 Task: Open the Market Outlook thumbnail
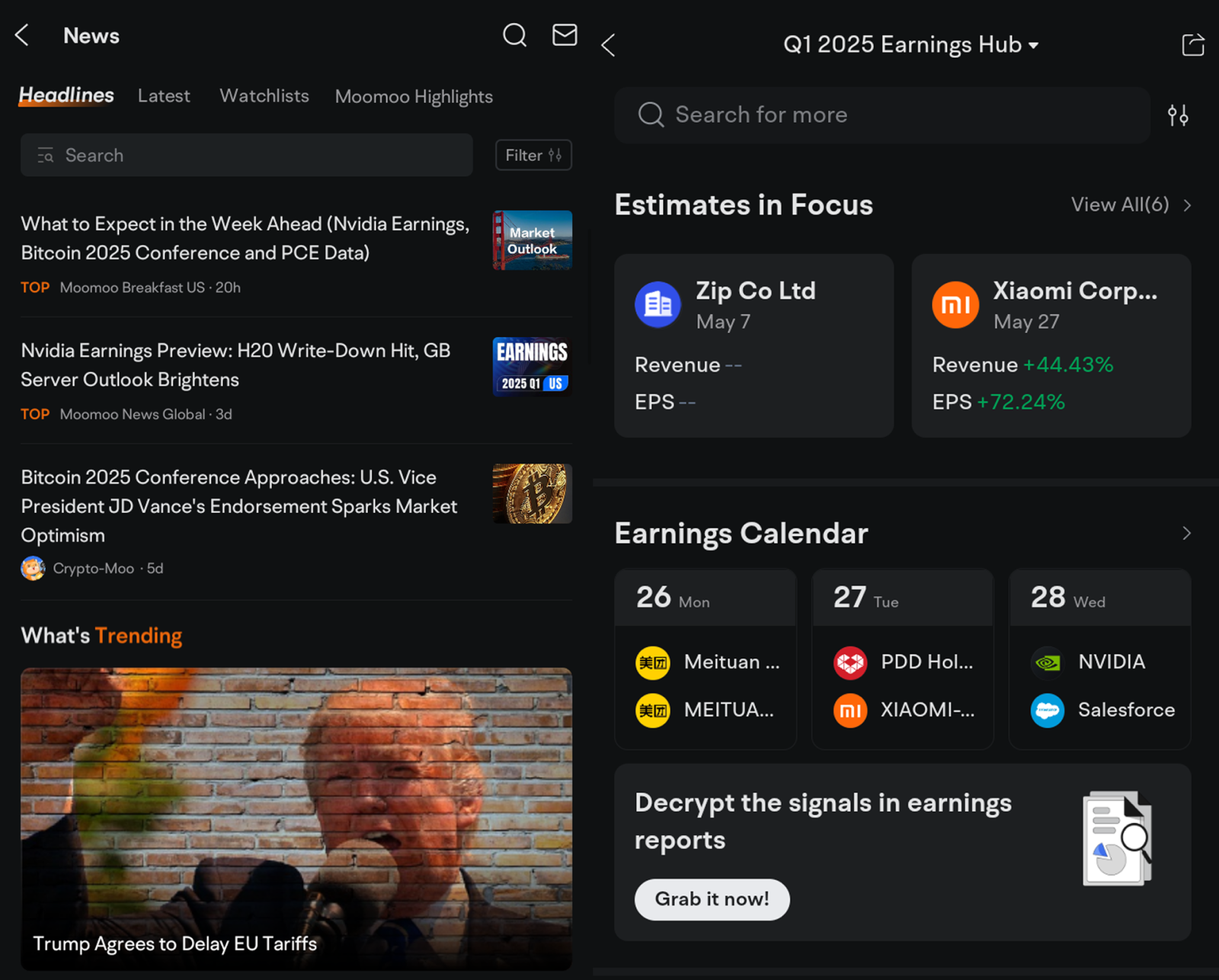click(x=533, y=240)
